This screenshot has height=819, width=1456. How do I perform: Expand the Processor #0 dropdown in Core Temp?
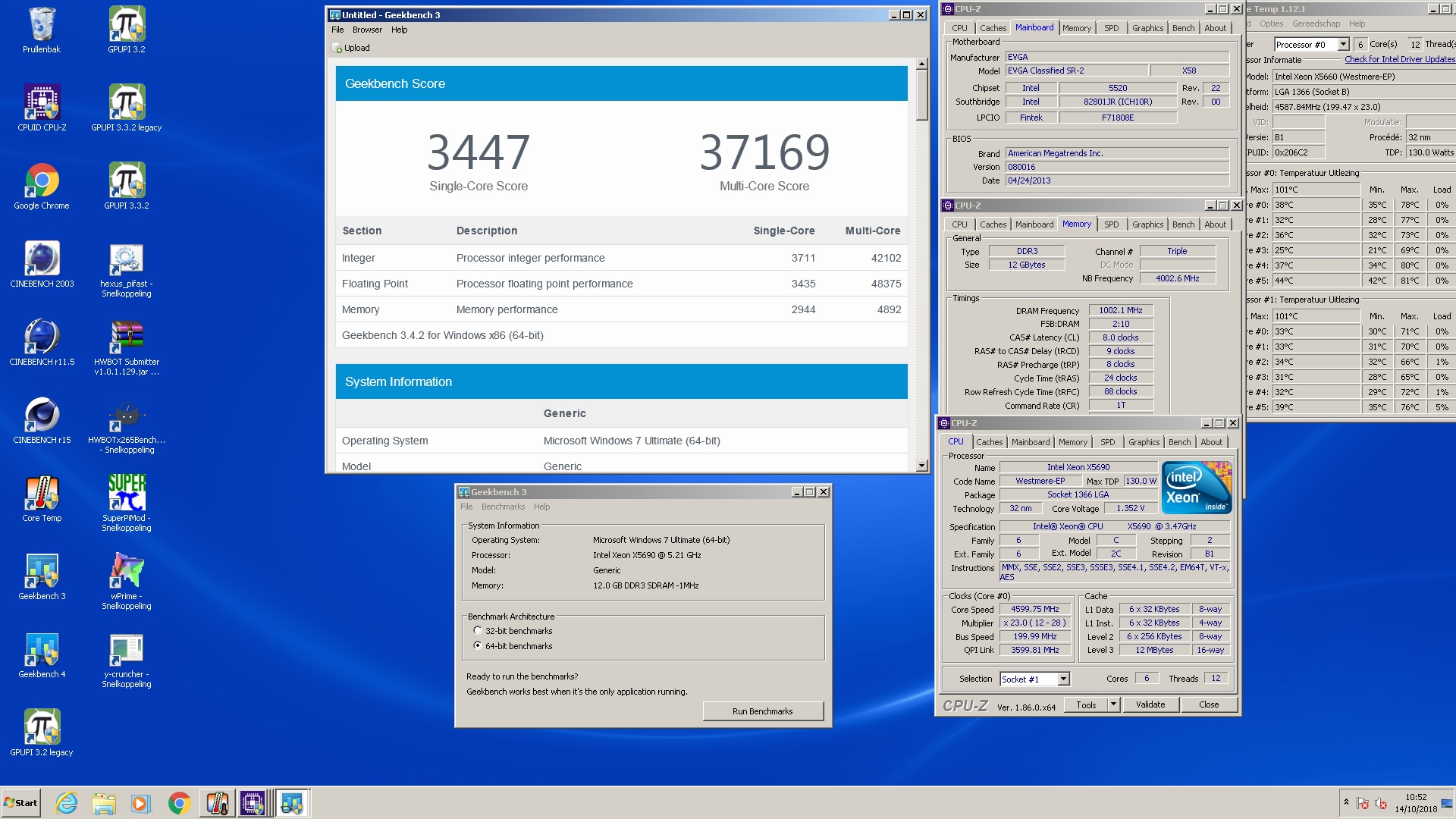1343,45
